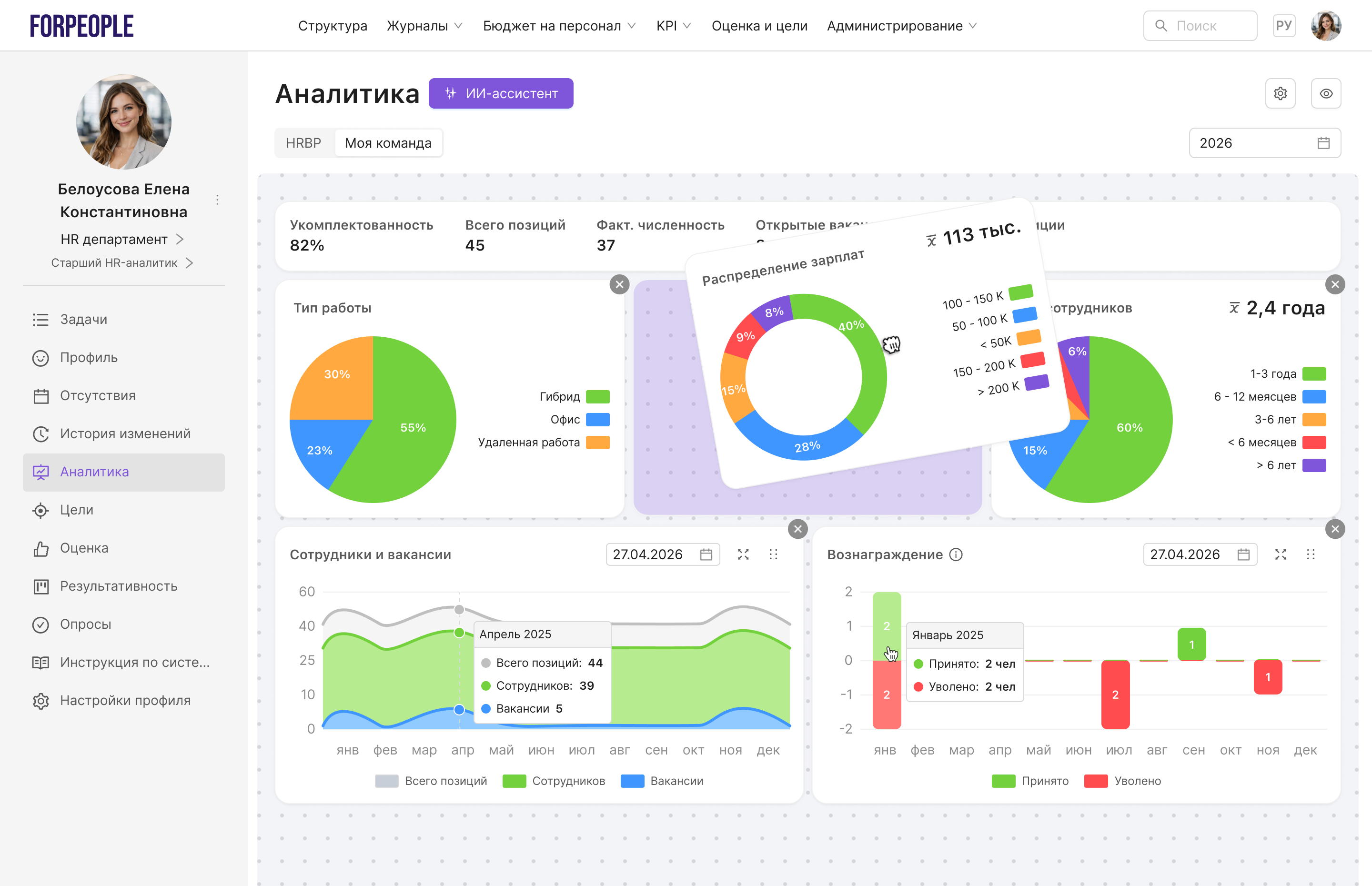Open the analytics settings gear icon
The width and height of the screenshot is (1372, 886).
(x=1280, y=93)
